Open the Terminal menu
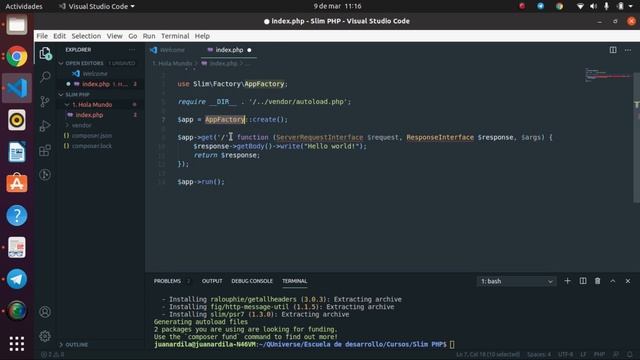640x360 pixels. pos(175,36)
